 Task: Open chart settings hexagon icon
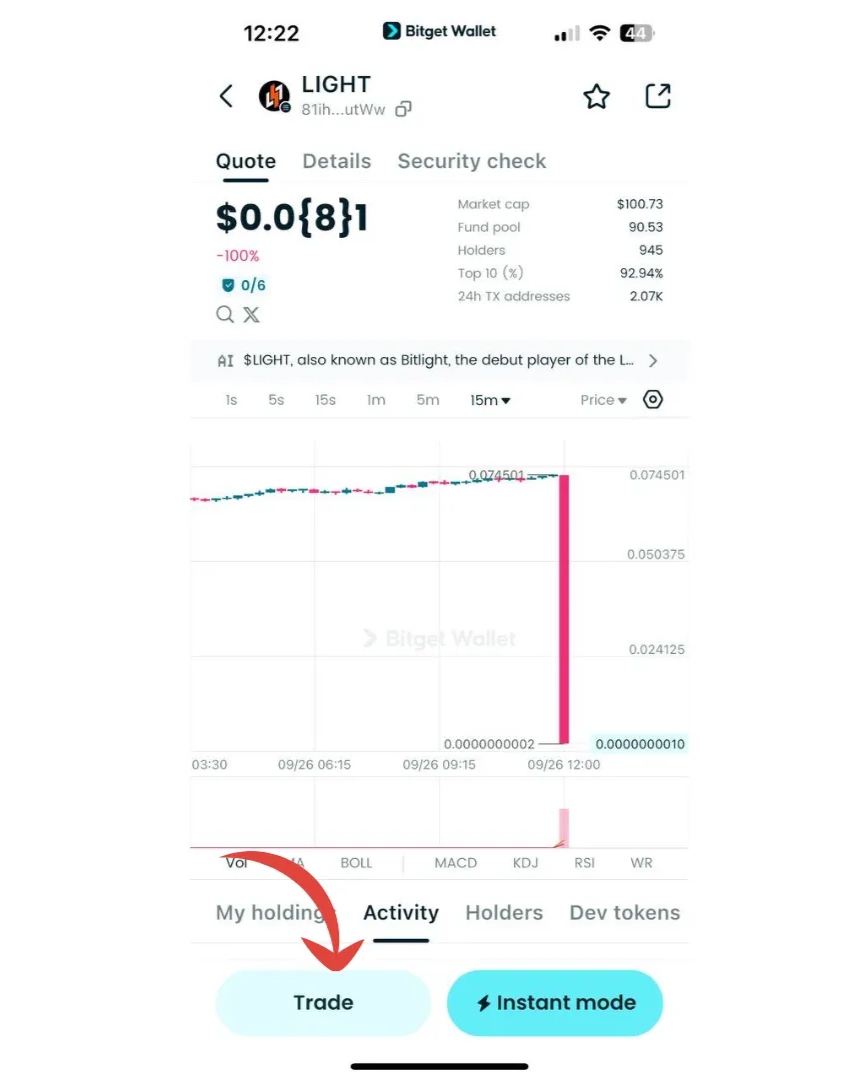point(653,400)
